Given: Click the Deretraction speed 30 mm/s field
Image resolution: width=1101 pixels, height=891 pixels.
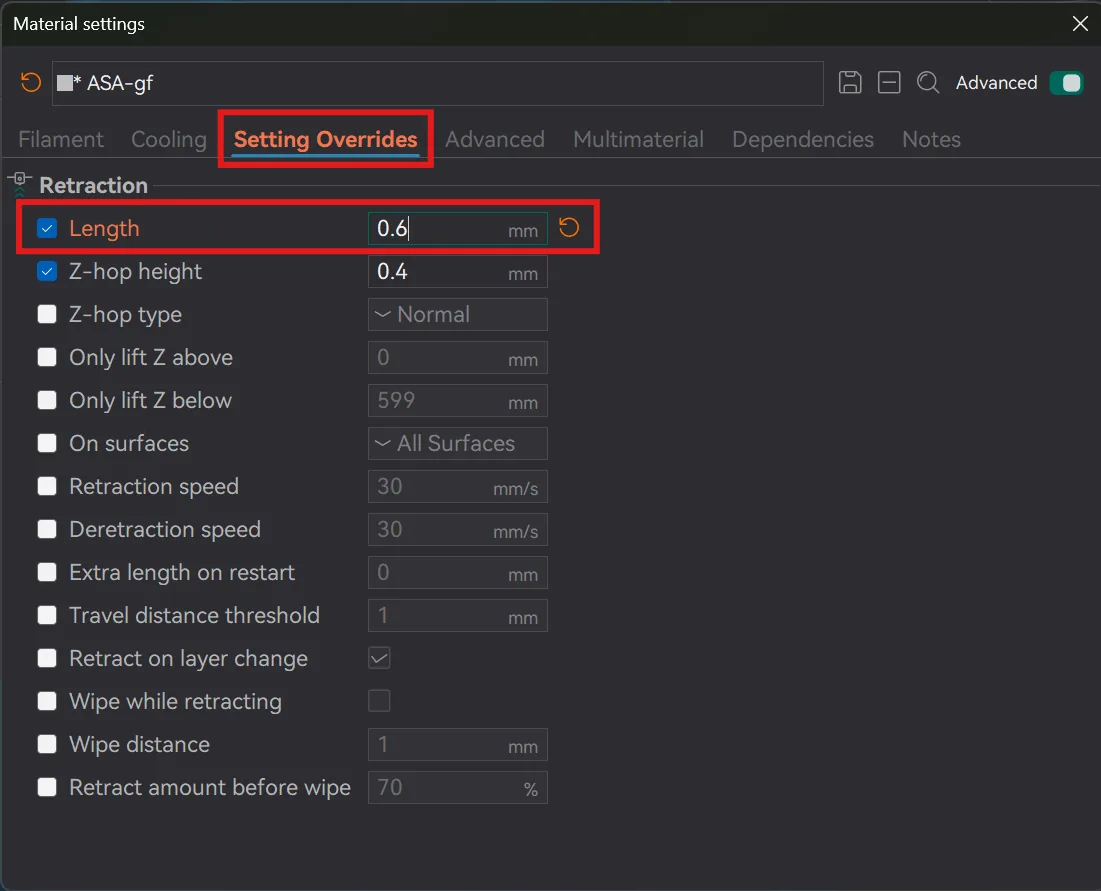Looking at the screenshot, I should tap(458, 529).
